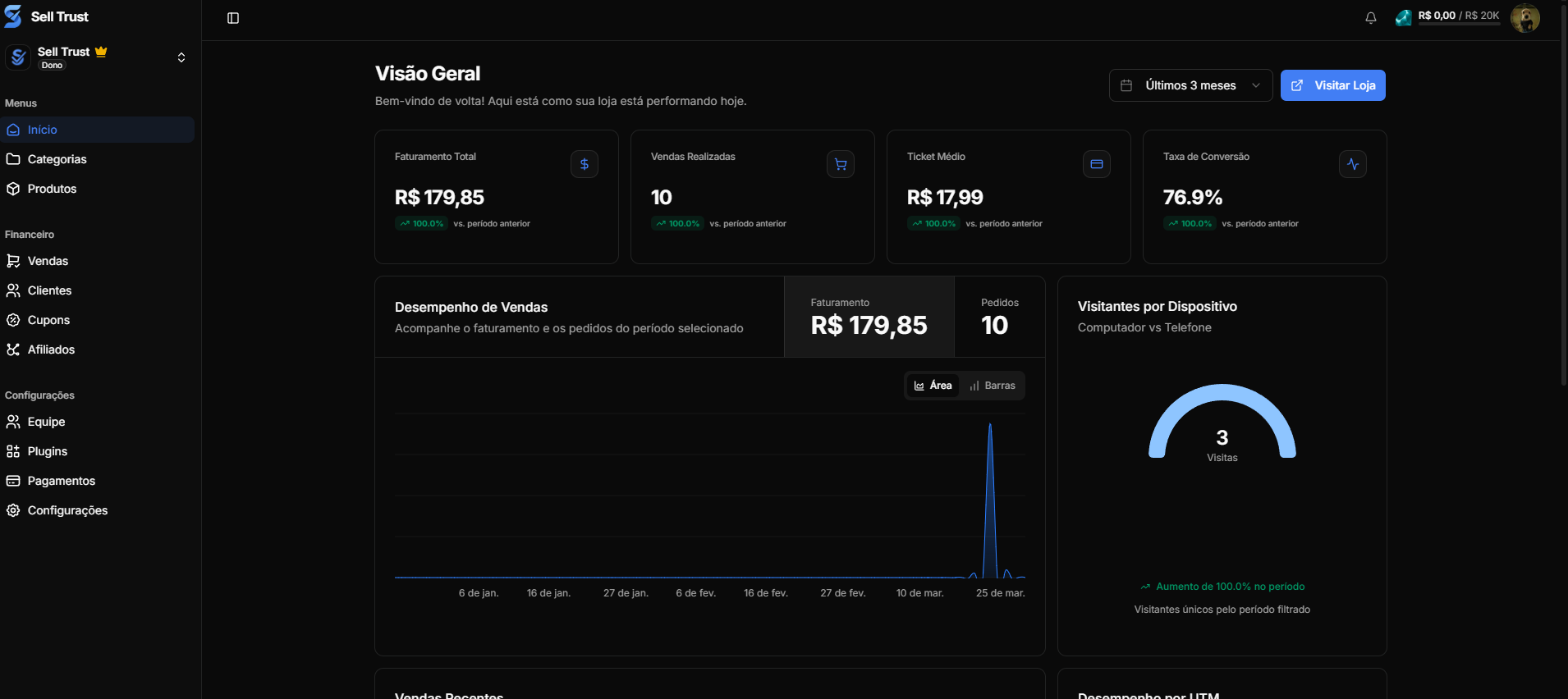Click the activity icon in Taxa de Conversão card
The height and width of the screenshot is (699, 1568).
click(1353, 164)
